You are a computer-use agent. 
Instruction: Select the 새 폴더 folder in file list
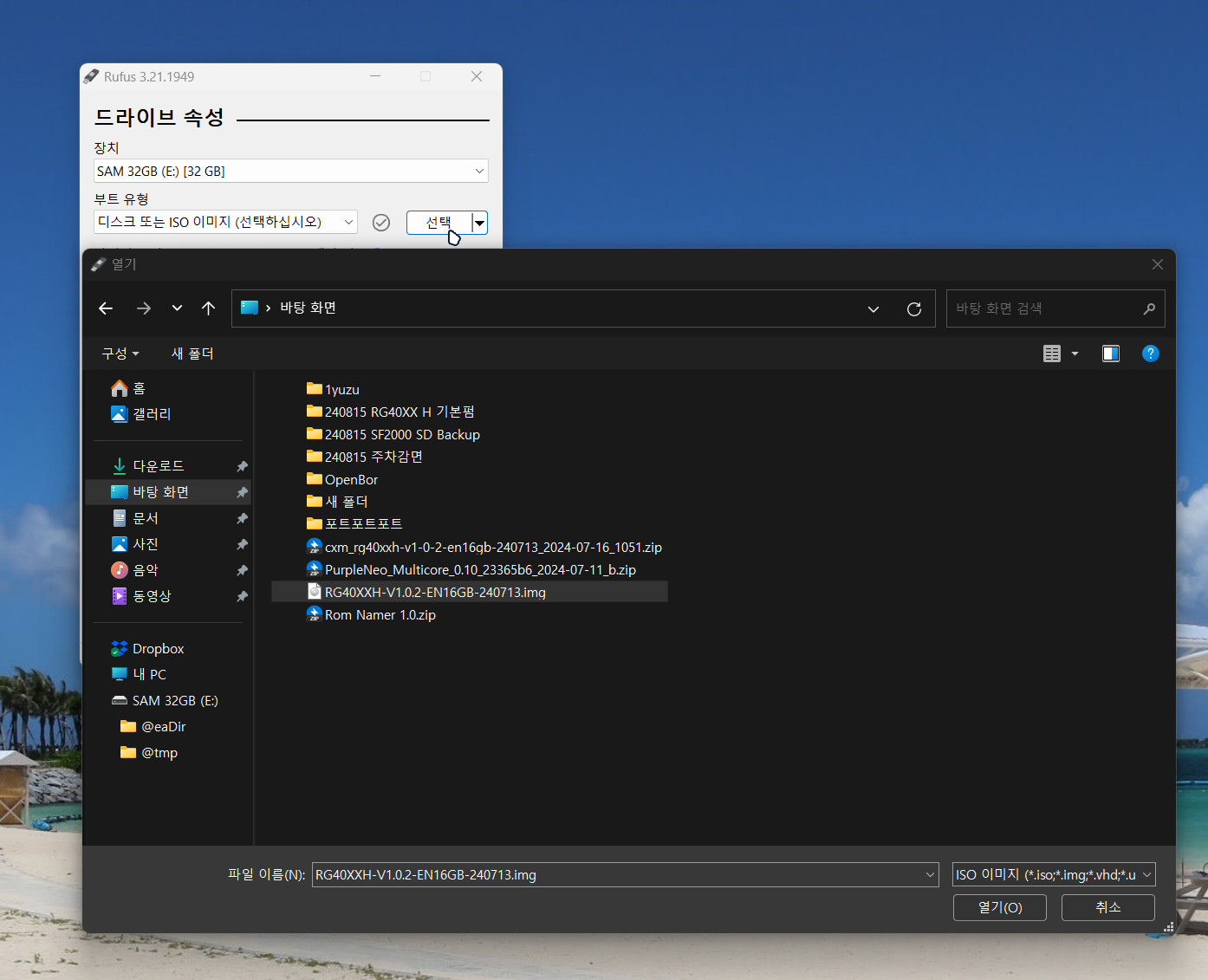click(337, 502)
